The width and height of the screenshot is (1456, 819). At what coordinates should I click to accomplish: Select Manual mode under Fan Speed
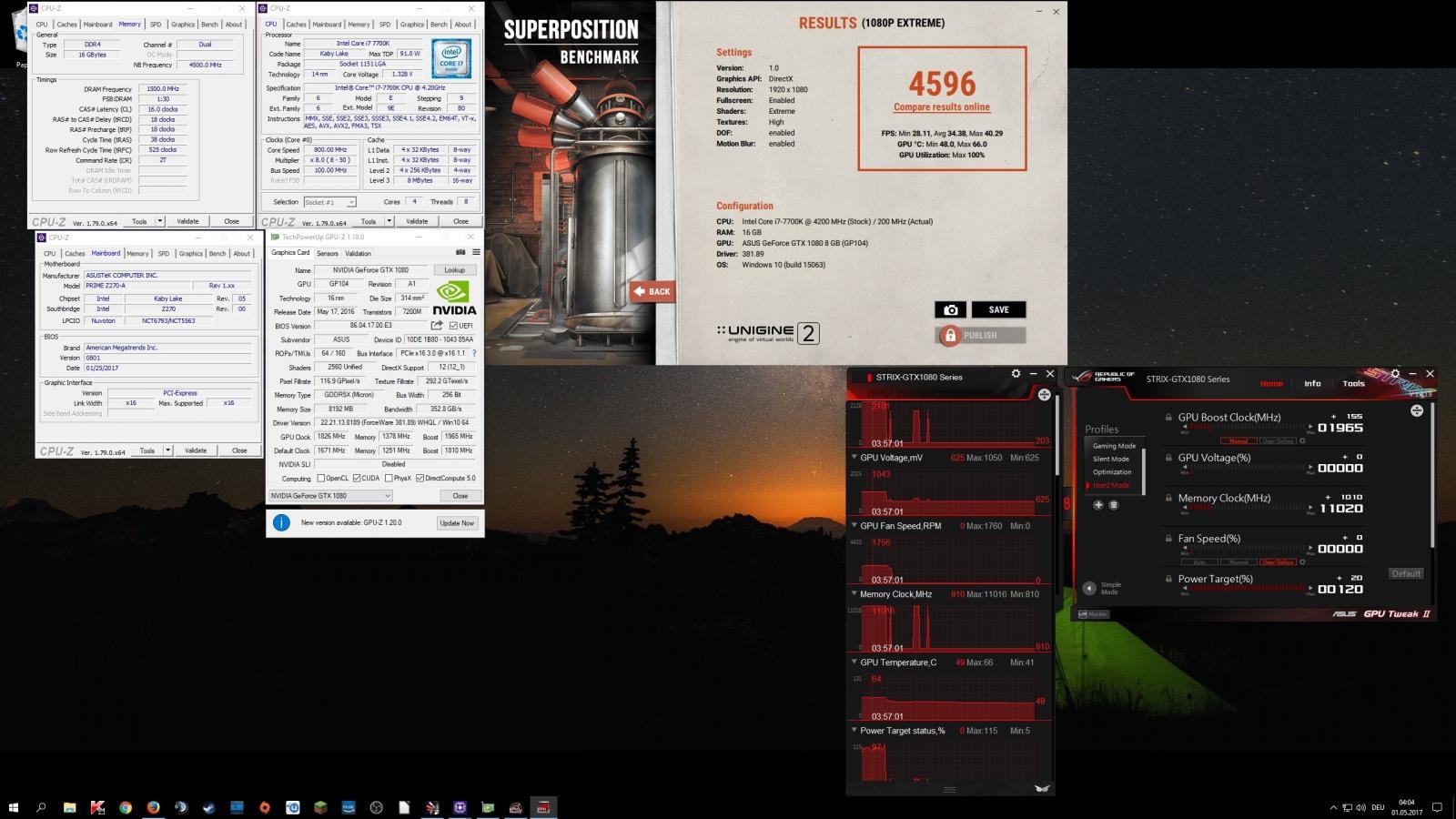pyautogui.click(x=1239, y=561)
